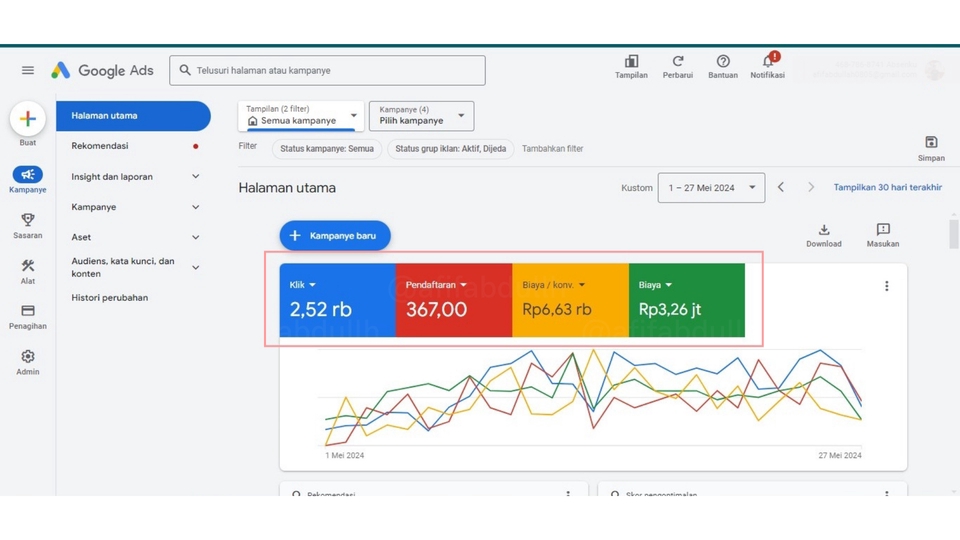Click the Buat plus button
This screenshot has width=960, height=540.
click(x=28, y=119)
